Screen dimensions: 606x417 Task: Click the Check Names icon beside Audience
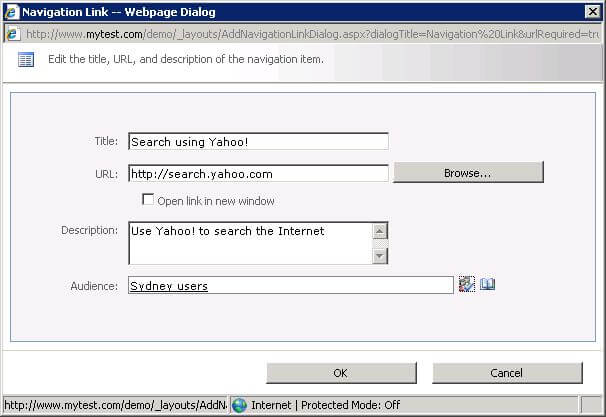(466, 284)
